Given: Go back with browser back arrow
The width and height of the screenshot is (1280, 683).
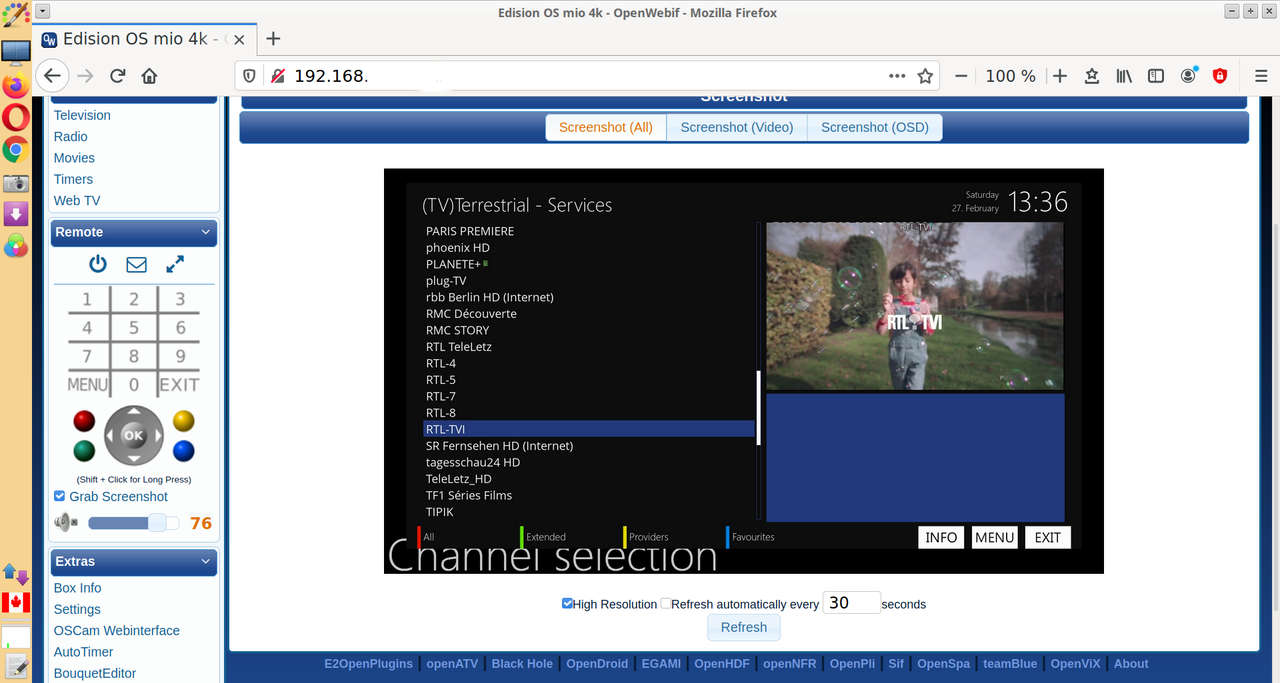Looking at the screenshot, I should tap(53, 76).
